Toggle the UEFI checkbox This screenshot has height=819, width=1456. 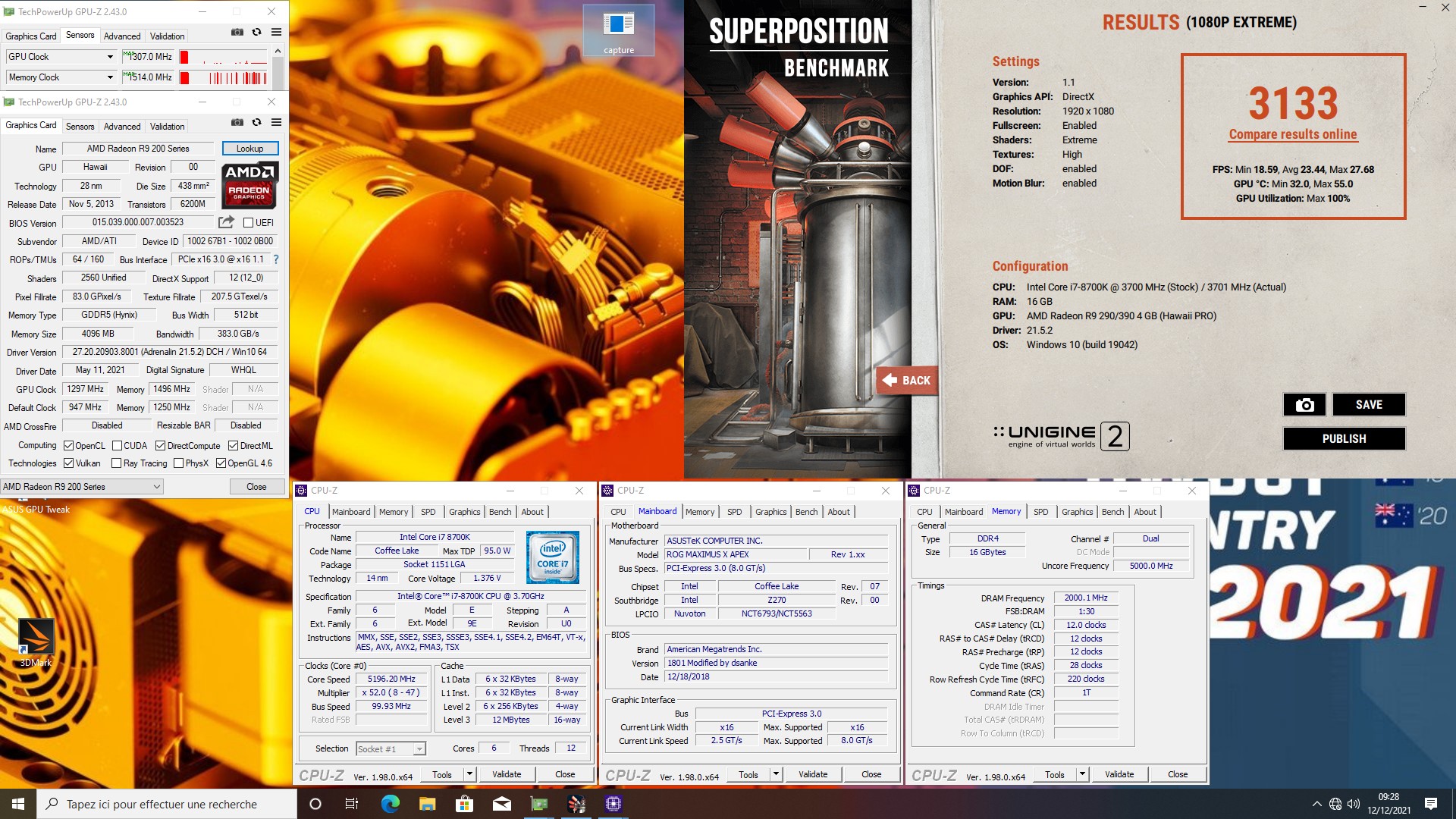pyautogui.click(x=248, y=223)
